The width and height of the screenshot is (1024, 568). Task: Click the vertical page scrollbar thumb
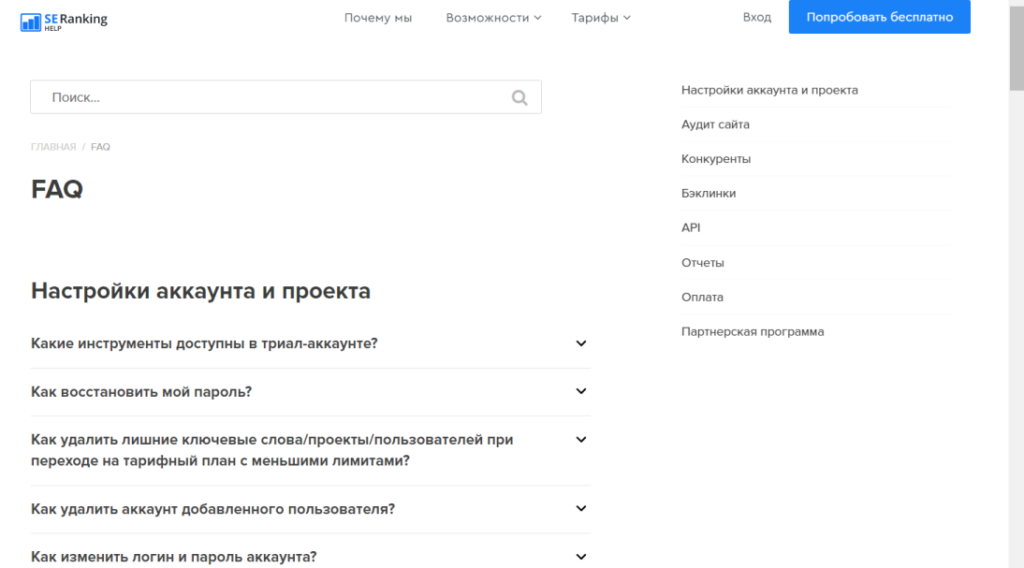point(1016,47)
